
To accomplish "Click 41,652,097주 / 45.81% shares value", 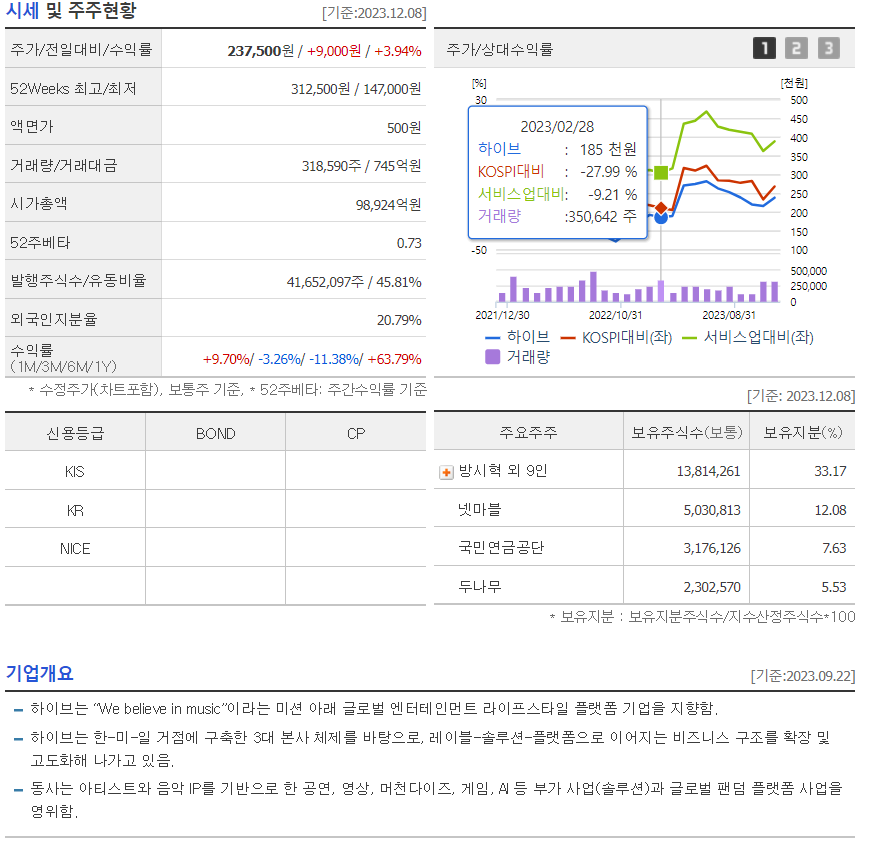I will tap(354, 282).
